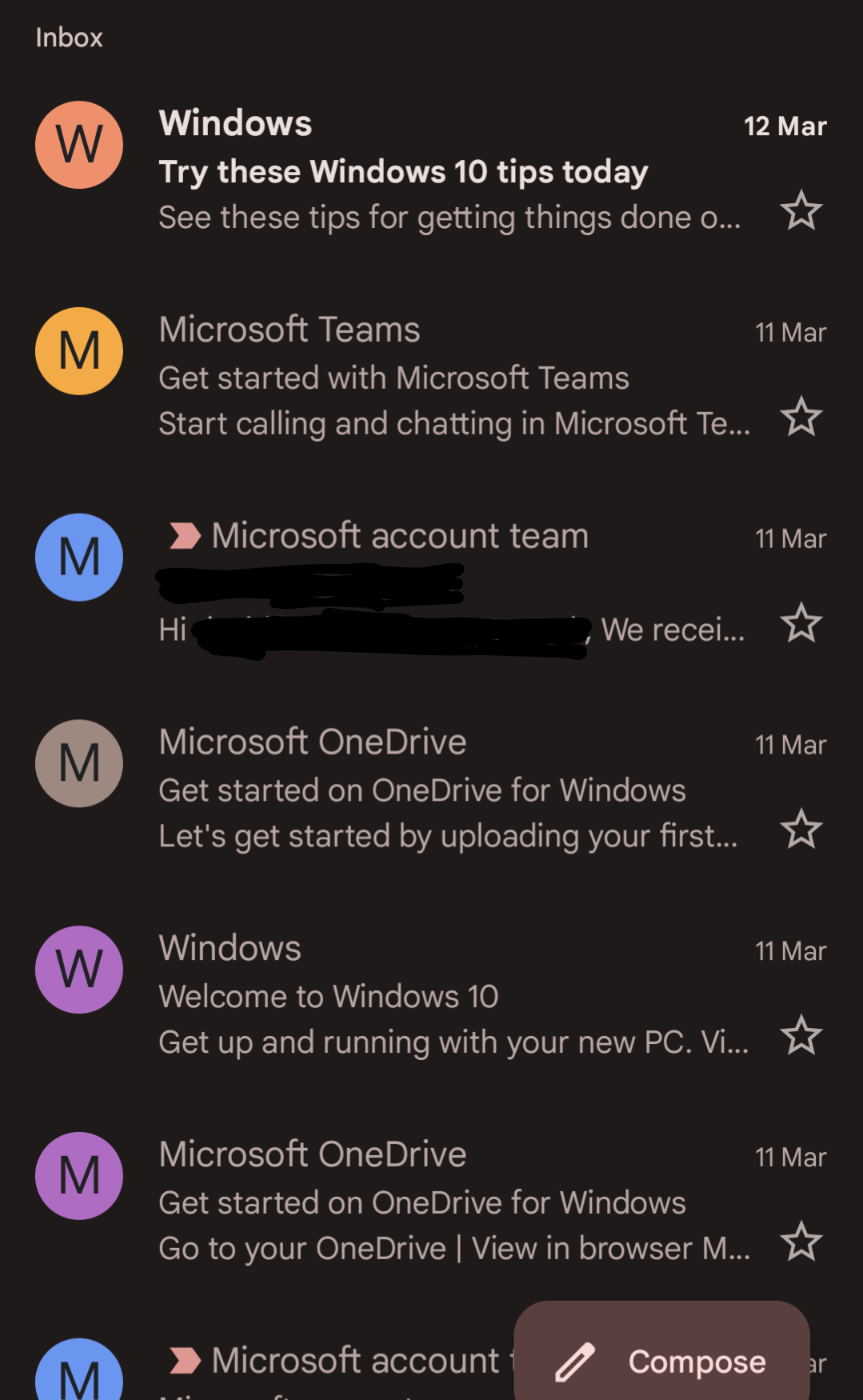Click the importance marker beside Microsoft account team
Viewport: 863px width, 1400px height.
click(185, 536)
